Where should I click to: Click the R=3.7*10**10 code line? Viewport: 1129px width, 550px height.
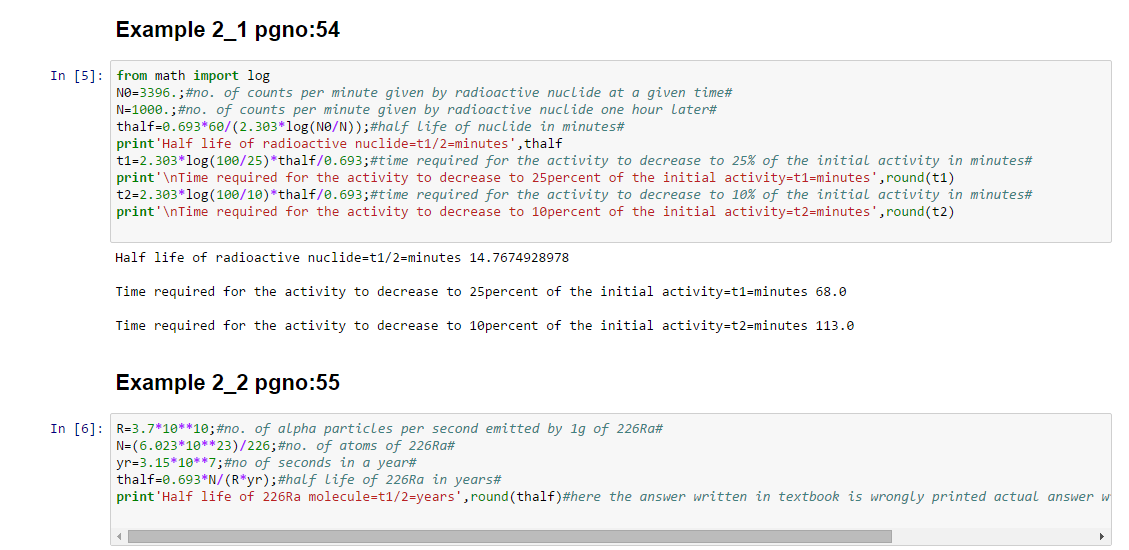pyautogui.click(x=390, y=429)
